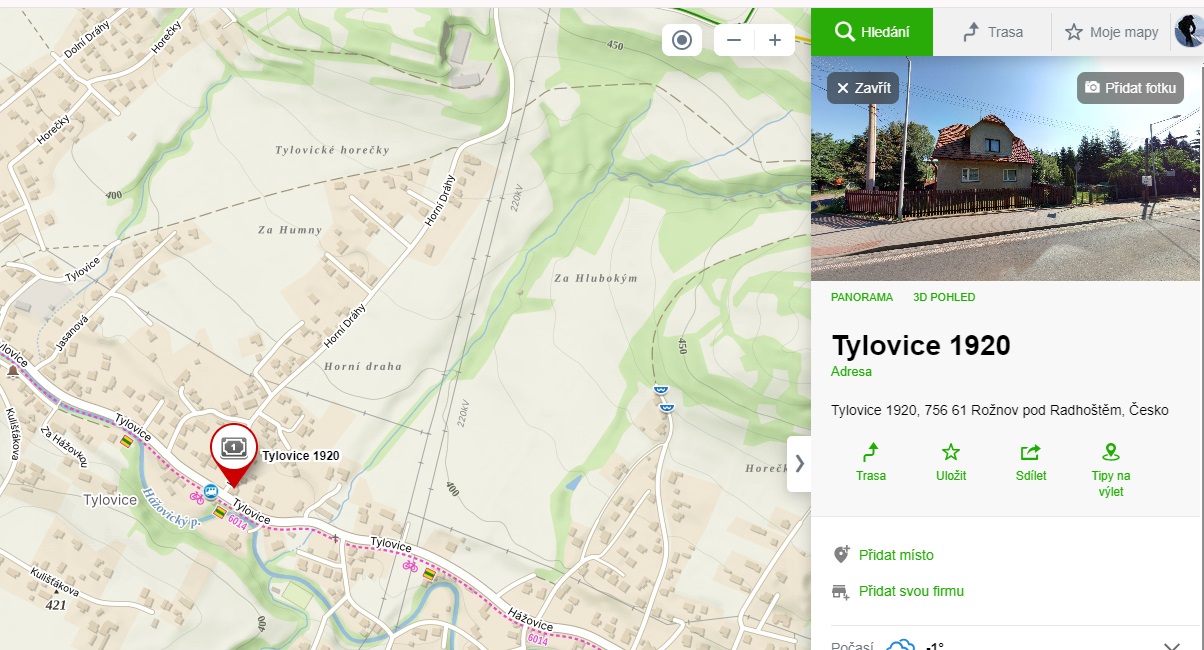
Task: Click the geolocation target button
Action: (x=682, y=40)
